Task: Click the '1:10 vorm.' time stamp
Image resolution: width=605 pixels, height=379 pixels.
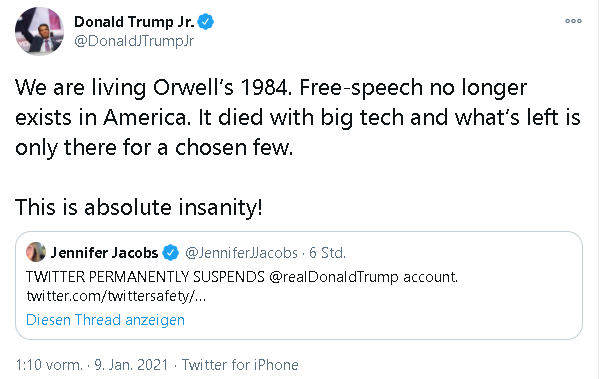Action: point(49,365)
